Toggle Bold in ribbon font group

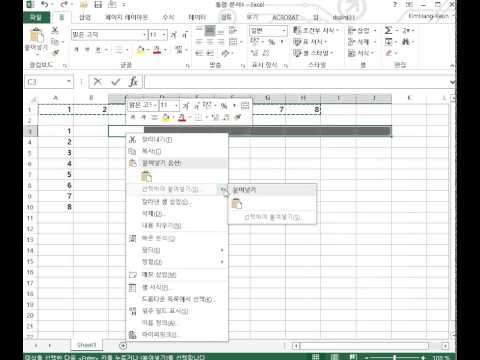pyautogui.click(x=76, y=50)
